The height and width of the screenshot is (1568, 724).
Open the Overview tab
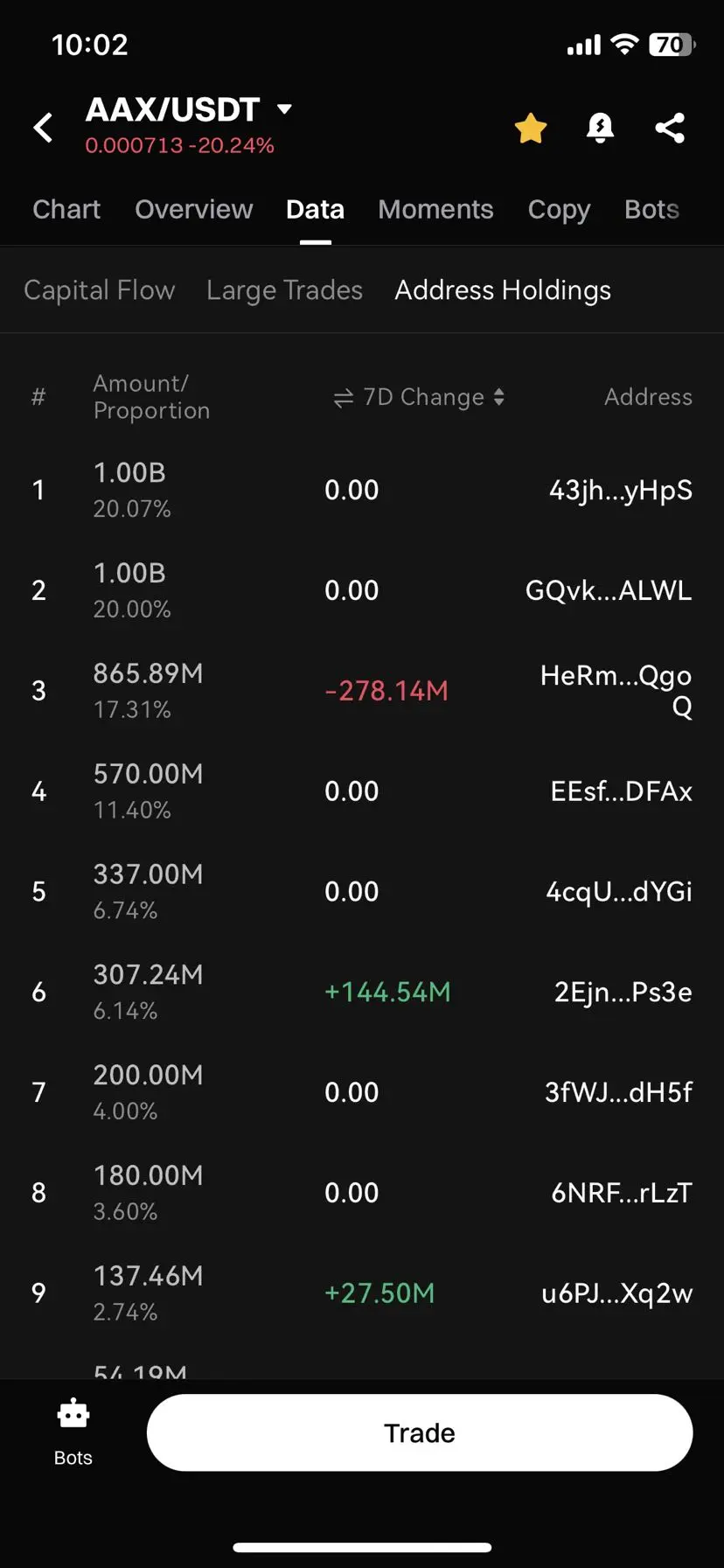[194, 210]
